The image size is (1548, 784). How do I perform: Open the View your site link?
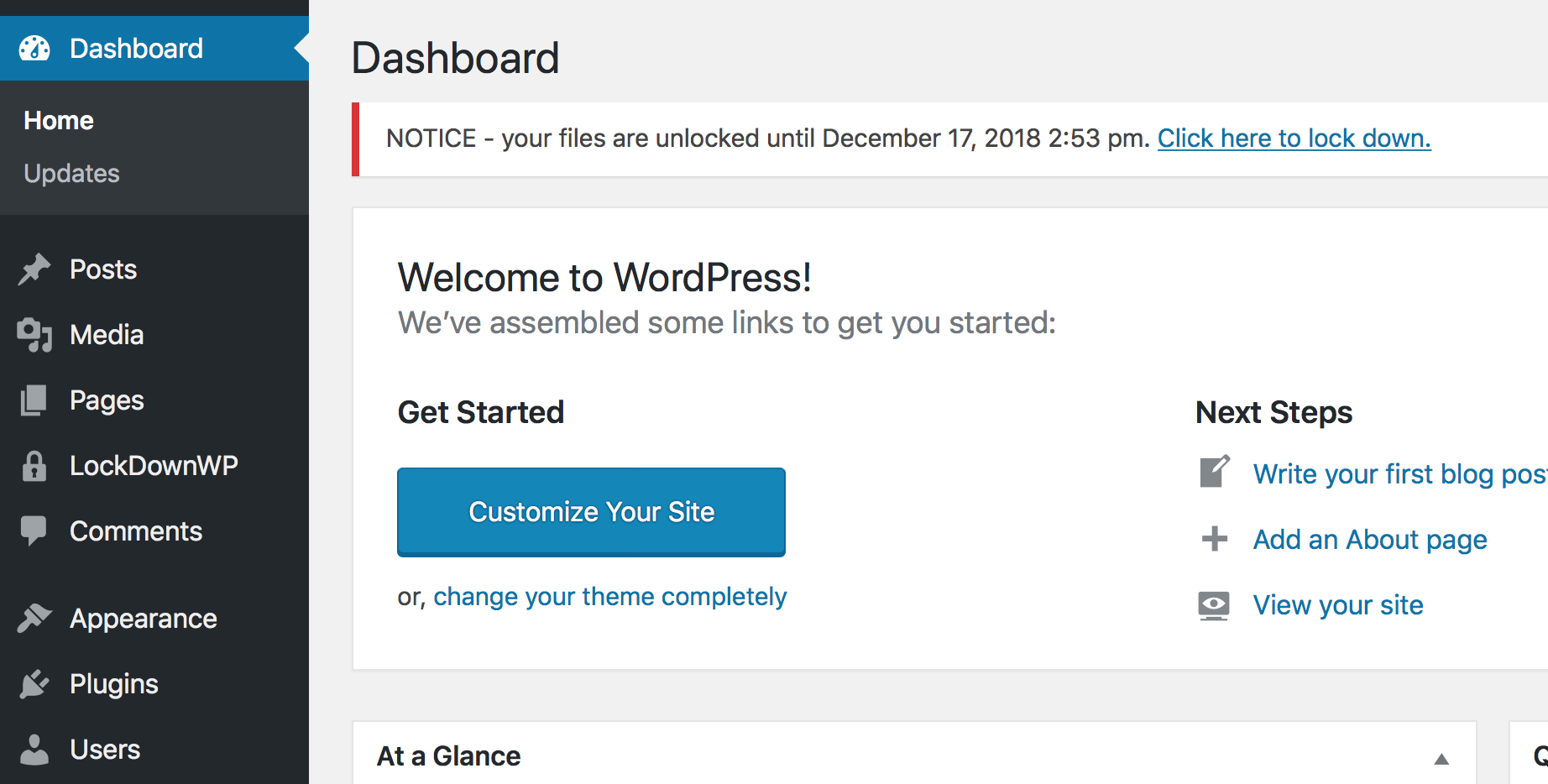click(x=1338, y=605)
